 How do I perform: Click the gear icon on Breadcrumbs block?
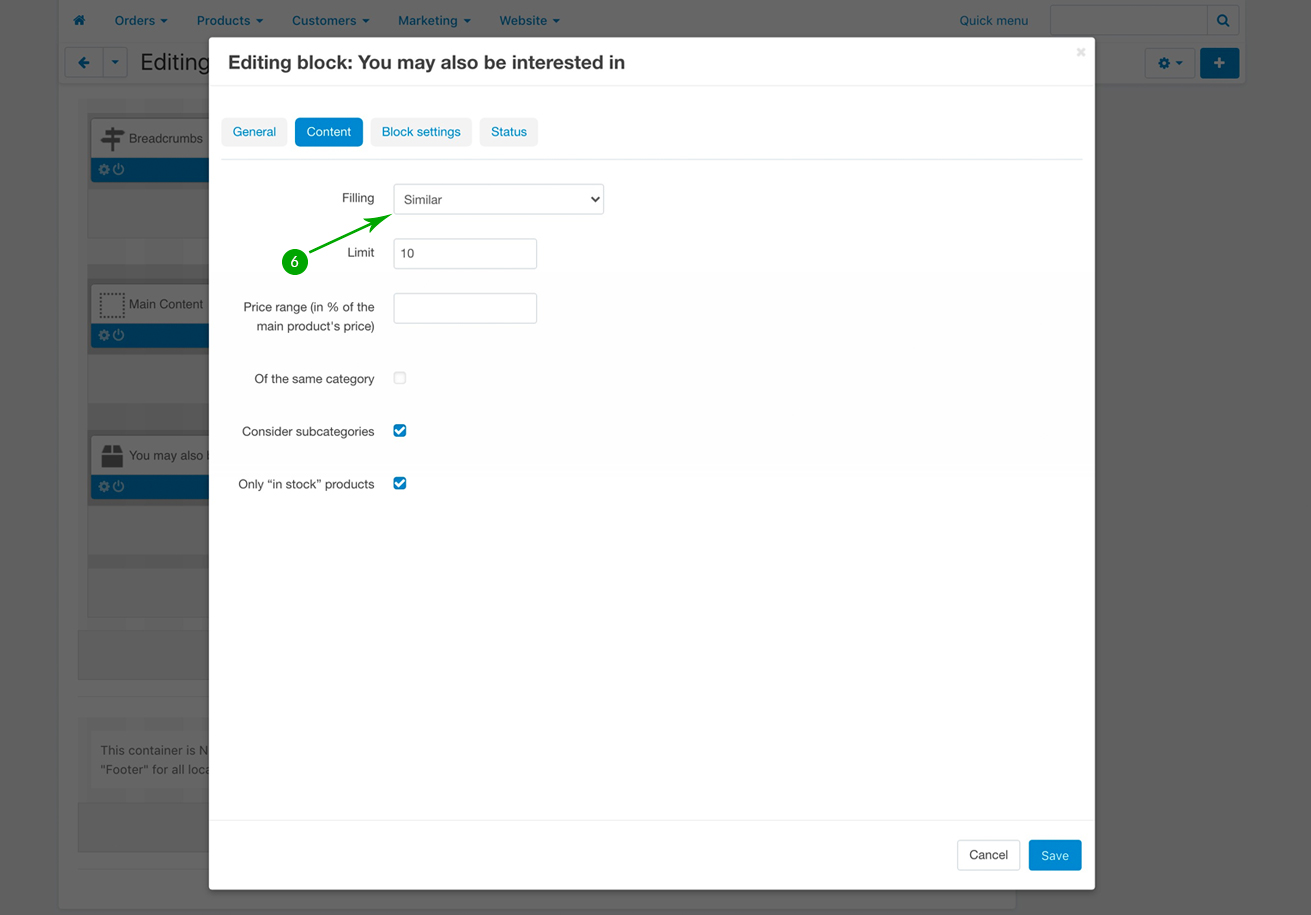[104, 170]
